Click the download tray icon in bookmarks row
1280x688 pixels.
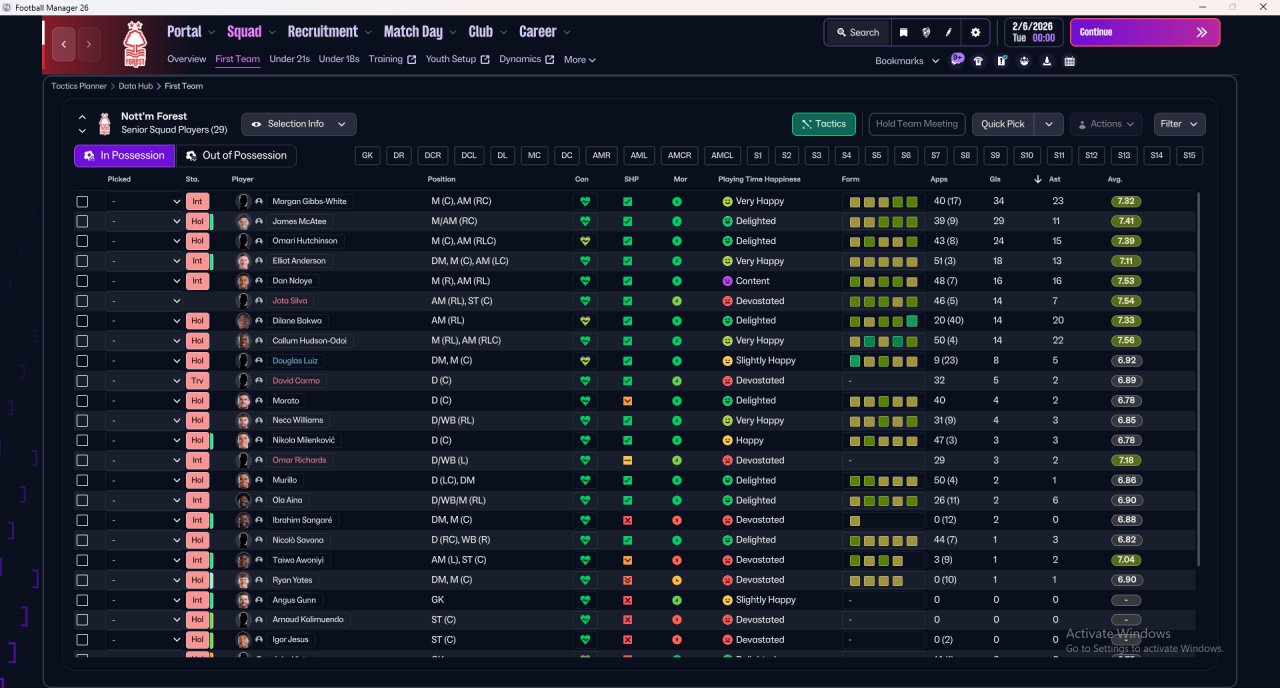(x=1047, y=61)
